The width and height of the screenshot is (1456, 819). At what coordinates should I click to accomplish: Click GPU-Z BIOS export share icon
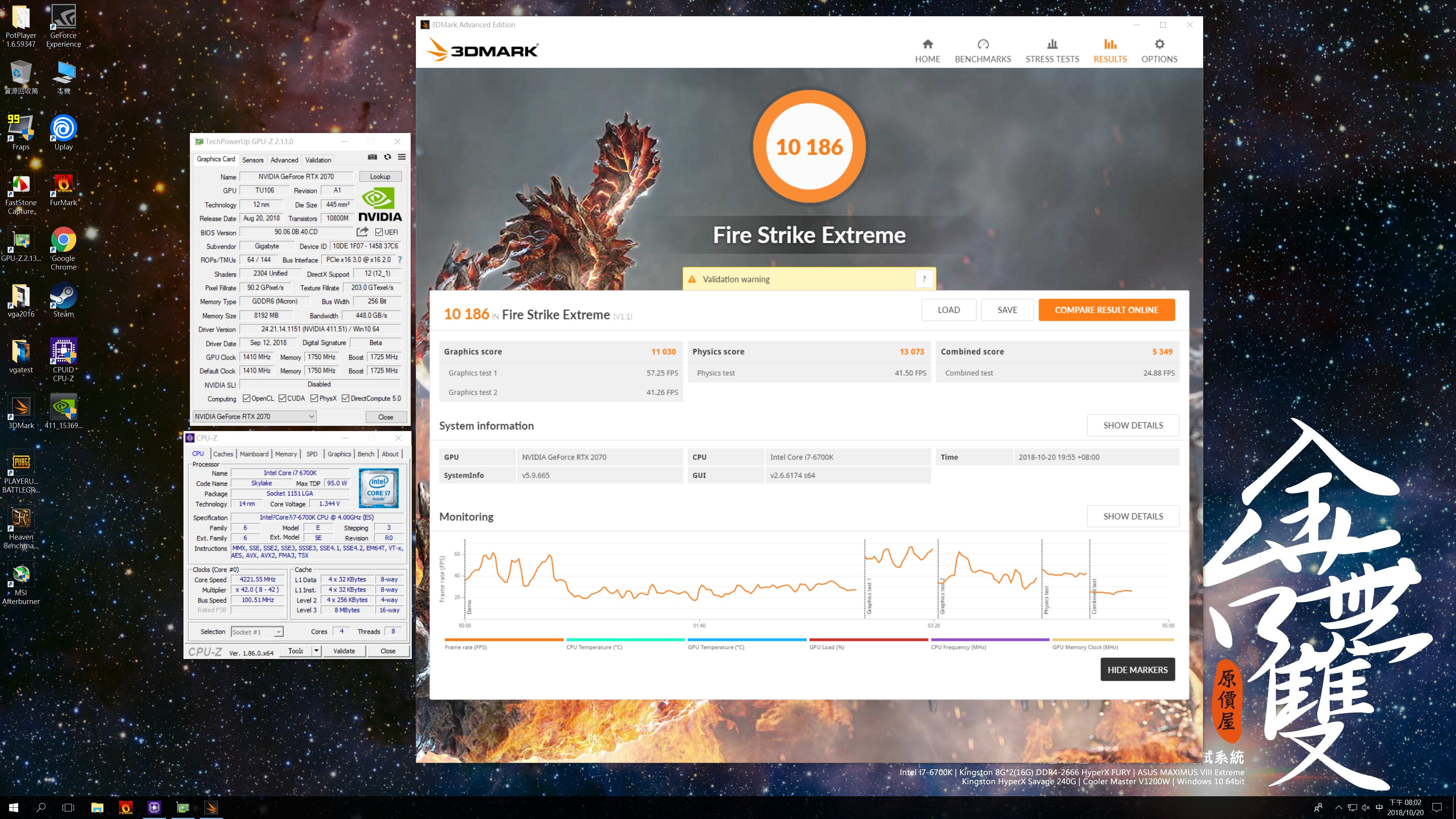362,232
